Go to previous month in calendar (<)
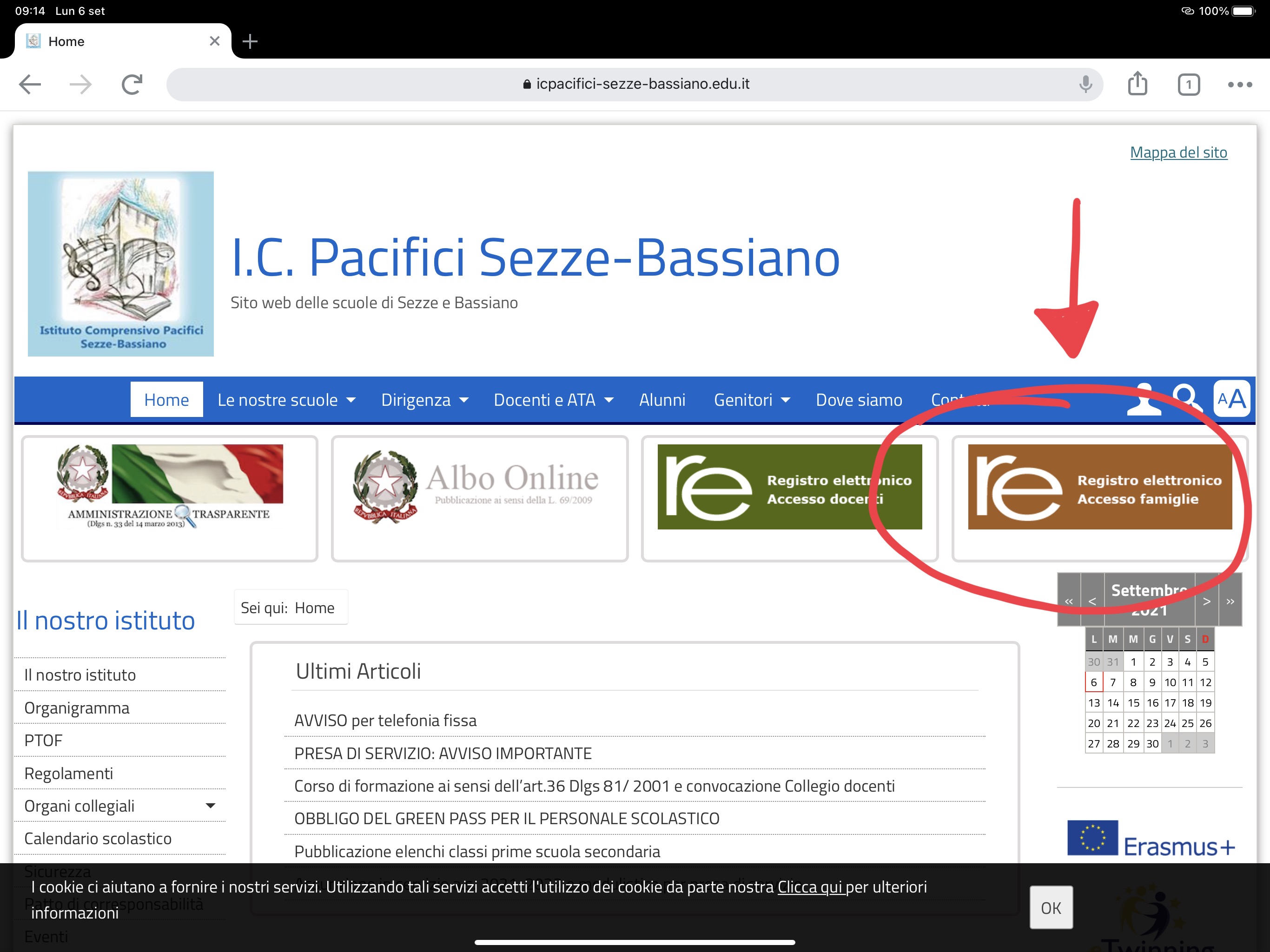1270x952 pixels. (x=1092, y=601)
